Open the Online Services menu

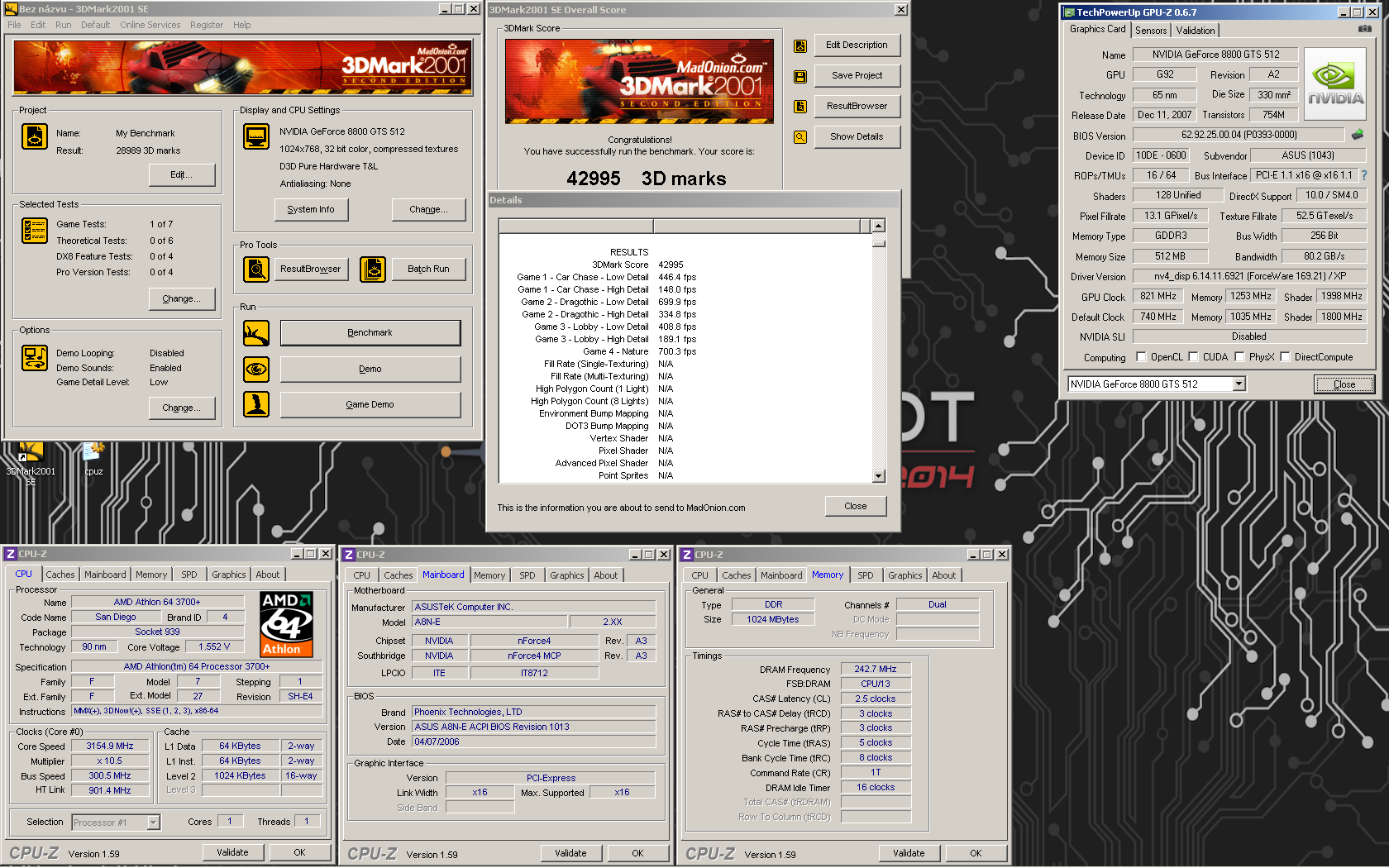tap(150, 25)
